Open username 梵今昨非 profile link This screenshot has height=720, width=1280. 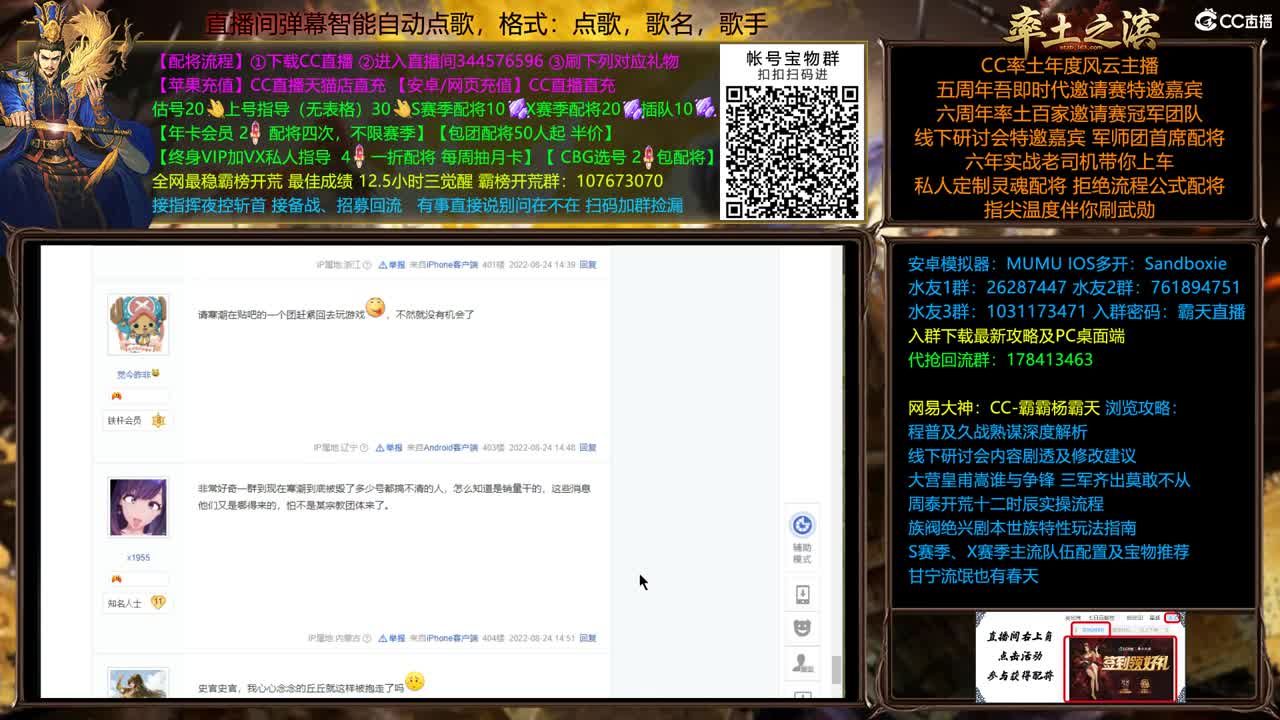point(138,374)
